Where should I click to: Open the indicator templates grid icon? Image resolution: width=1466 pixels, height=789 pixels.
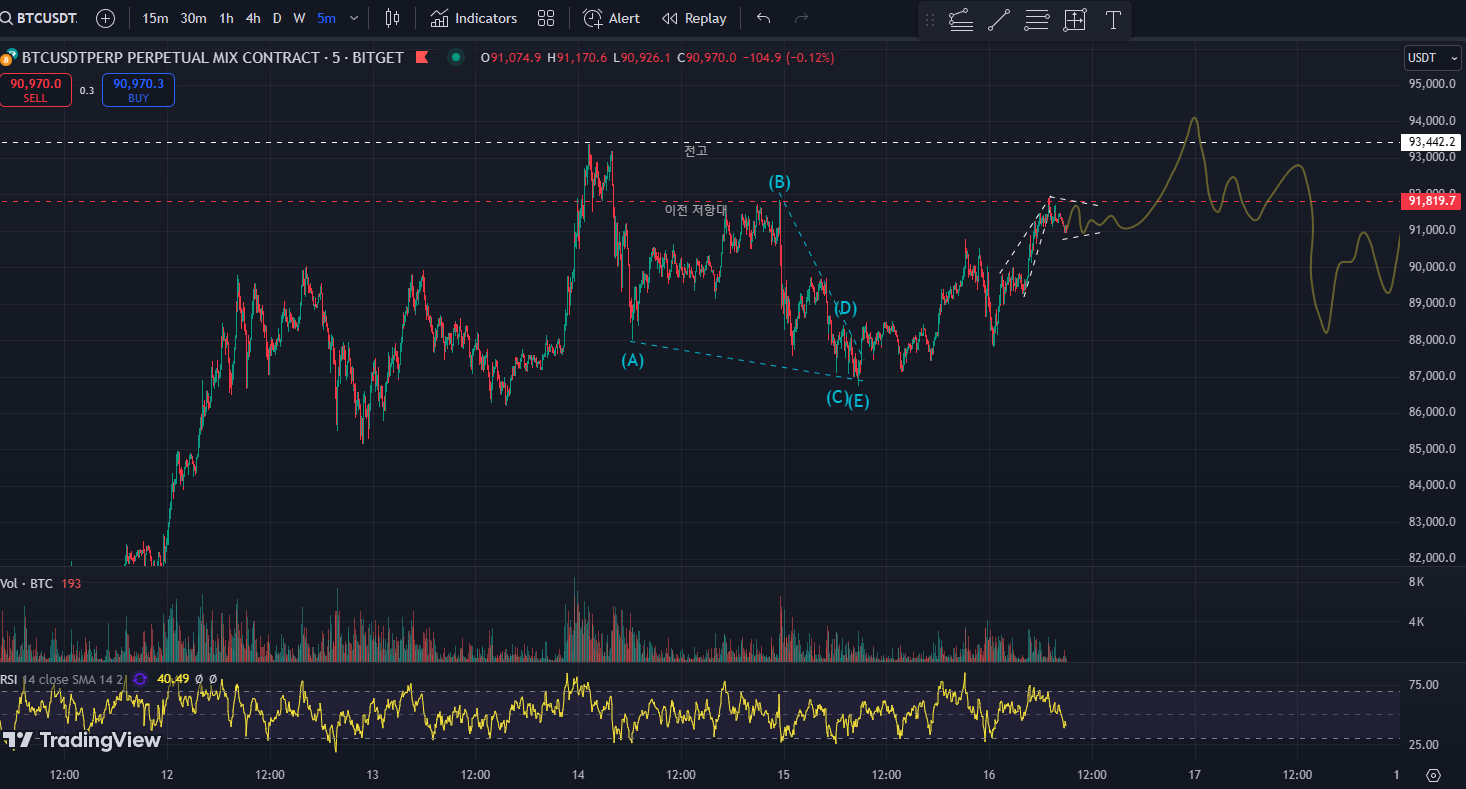click(x=546, y=18)
